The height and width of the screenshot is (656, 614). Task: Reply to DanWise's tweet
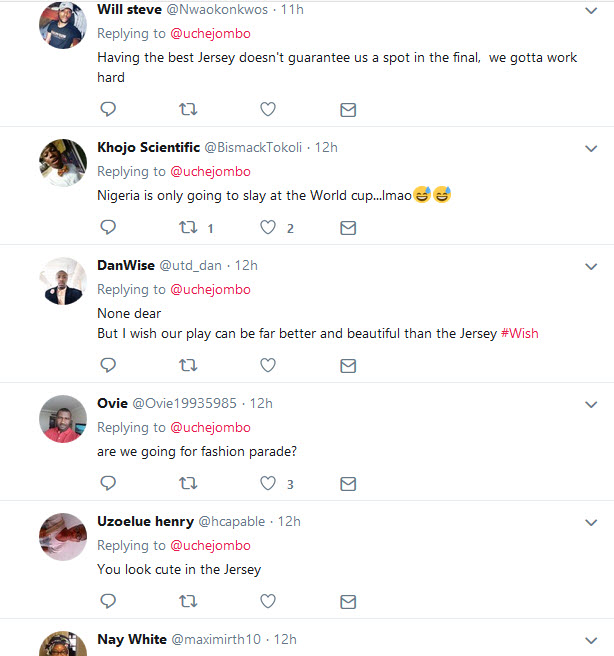tap(108, 365)
